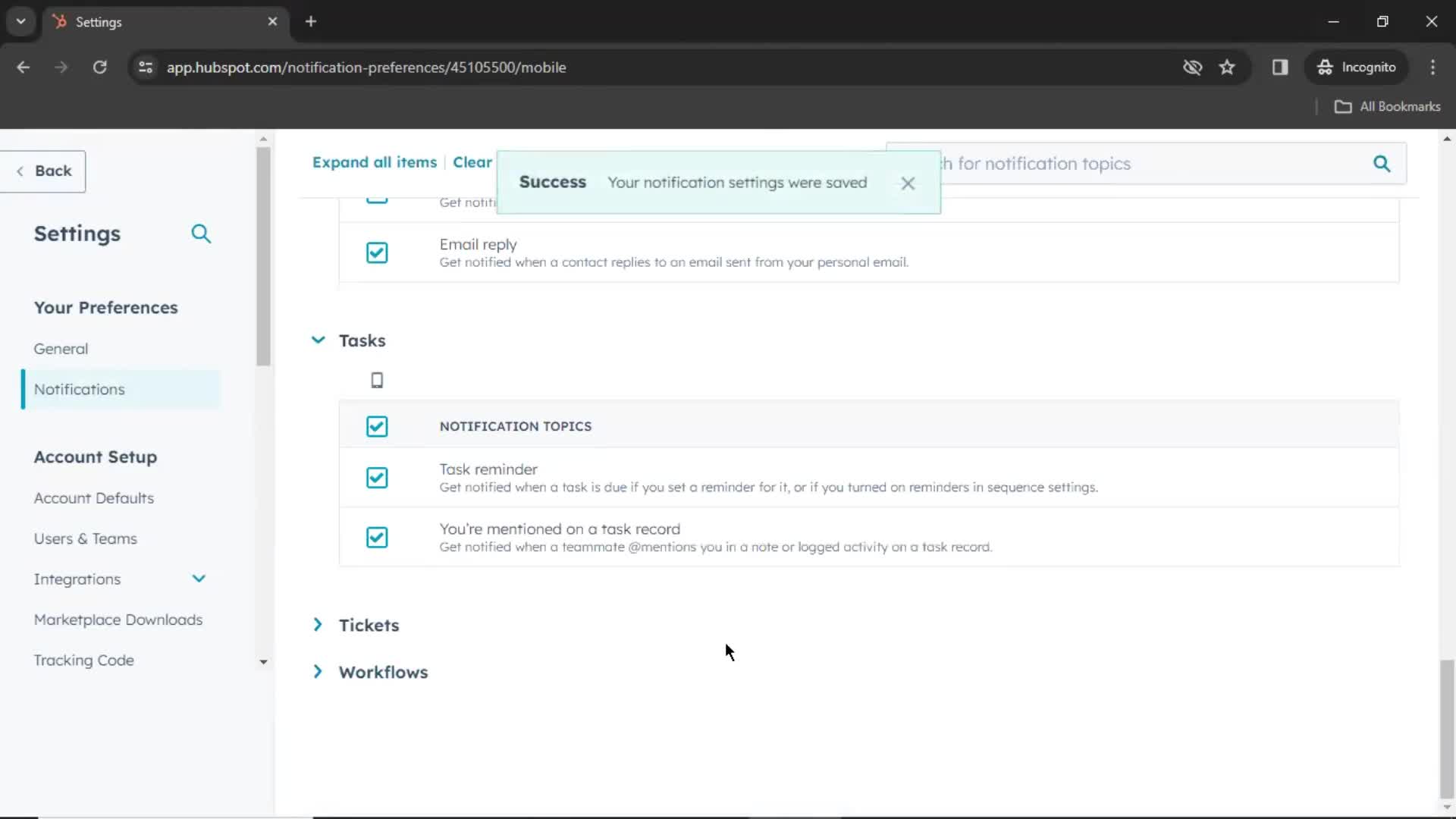Select the General preferences menu item
Screen dimensions: 1456x819
pos(61,348)
